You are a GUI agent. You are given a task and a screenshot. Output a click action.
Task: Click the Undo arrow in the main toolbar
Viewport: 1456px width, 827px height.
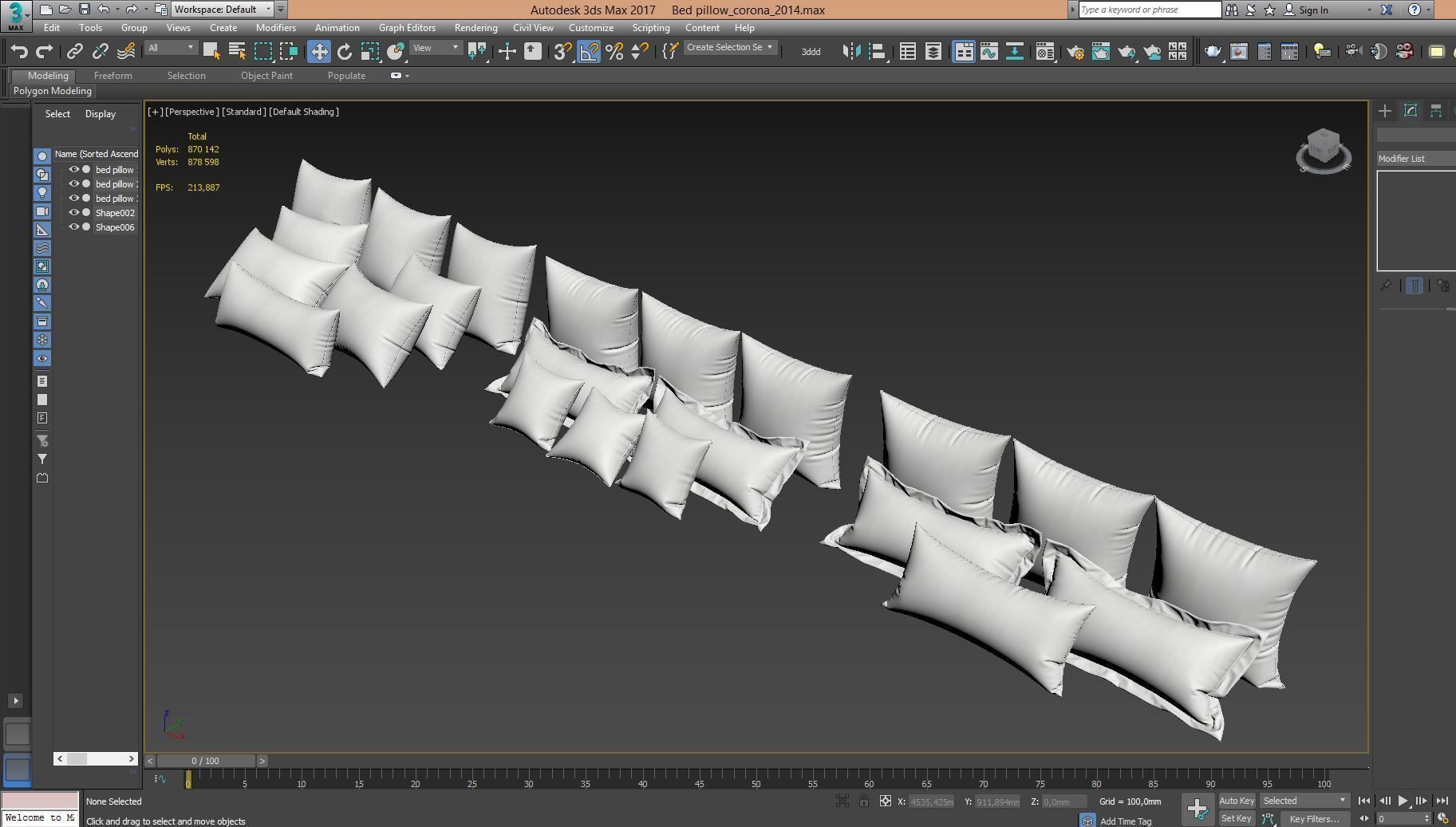coord(19,52)
